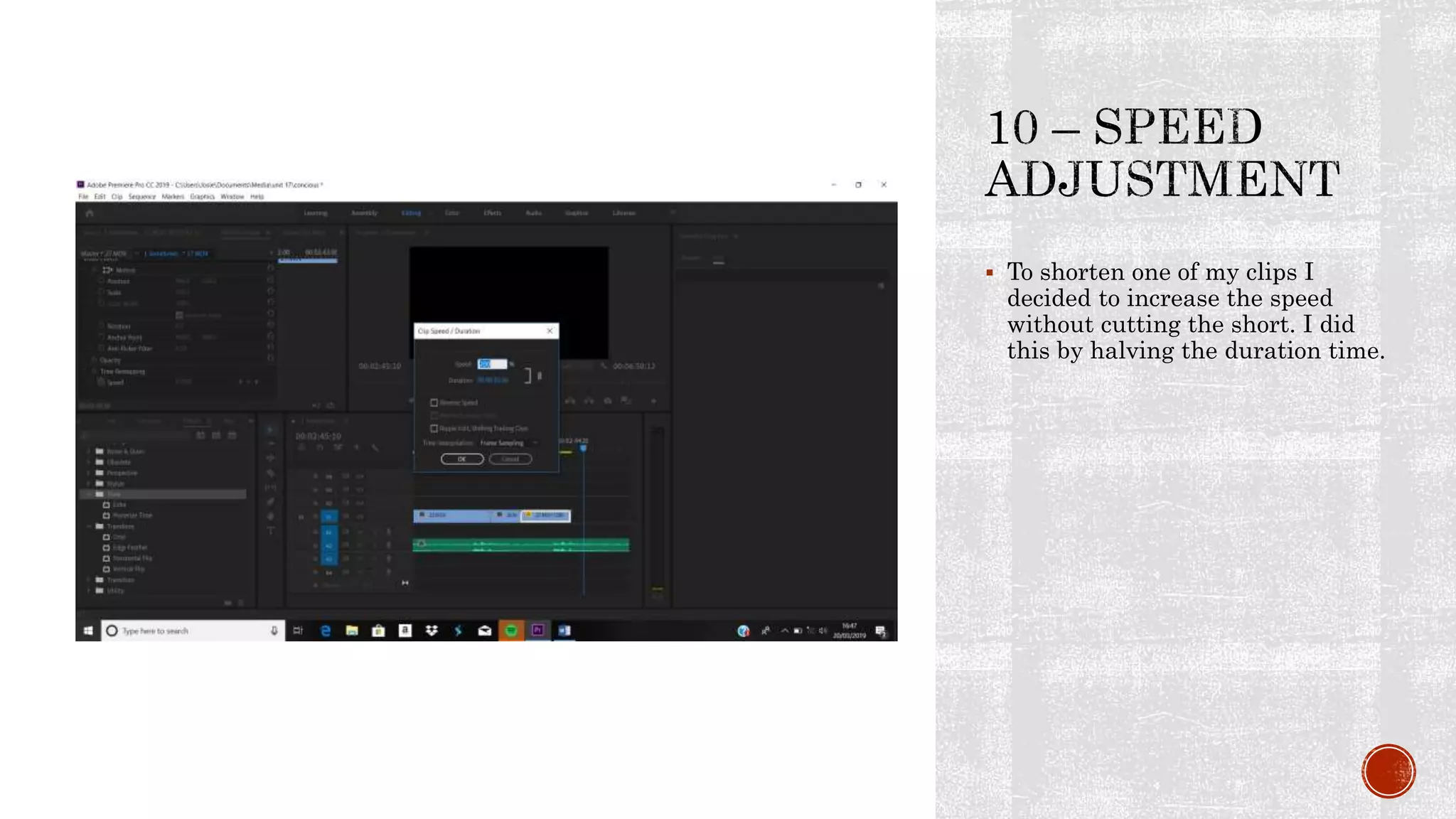
Task: Select the Hand tool
Action: click(x=270, y=516)
